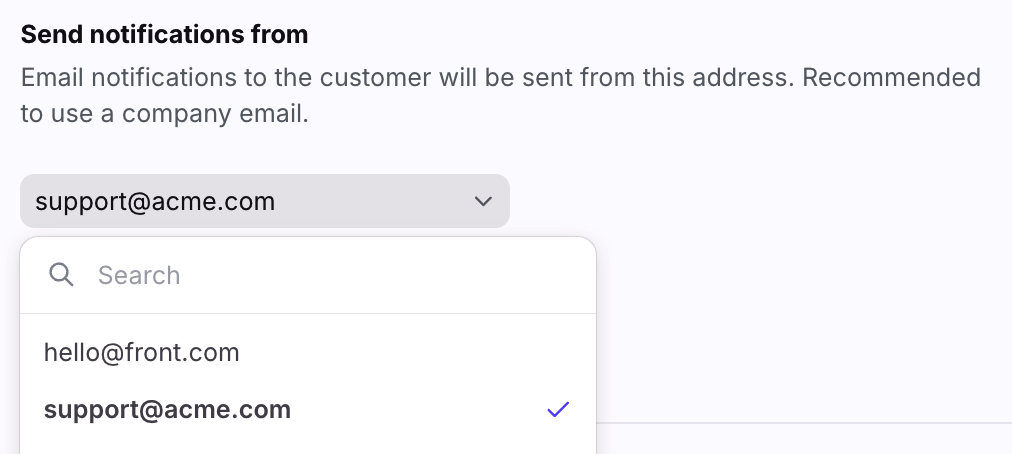Click the chevron arrow on the email dropdown
This screenshot has width=1012, height=454.
(483, 201)
